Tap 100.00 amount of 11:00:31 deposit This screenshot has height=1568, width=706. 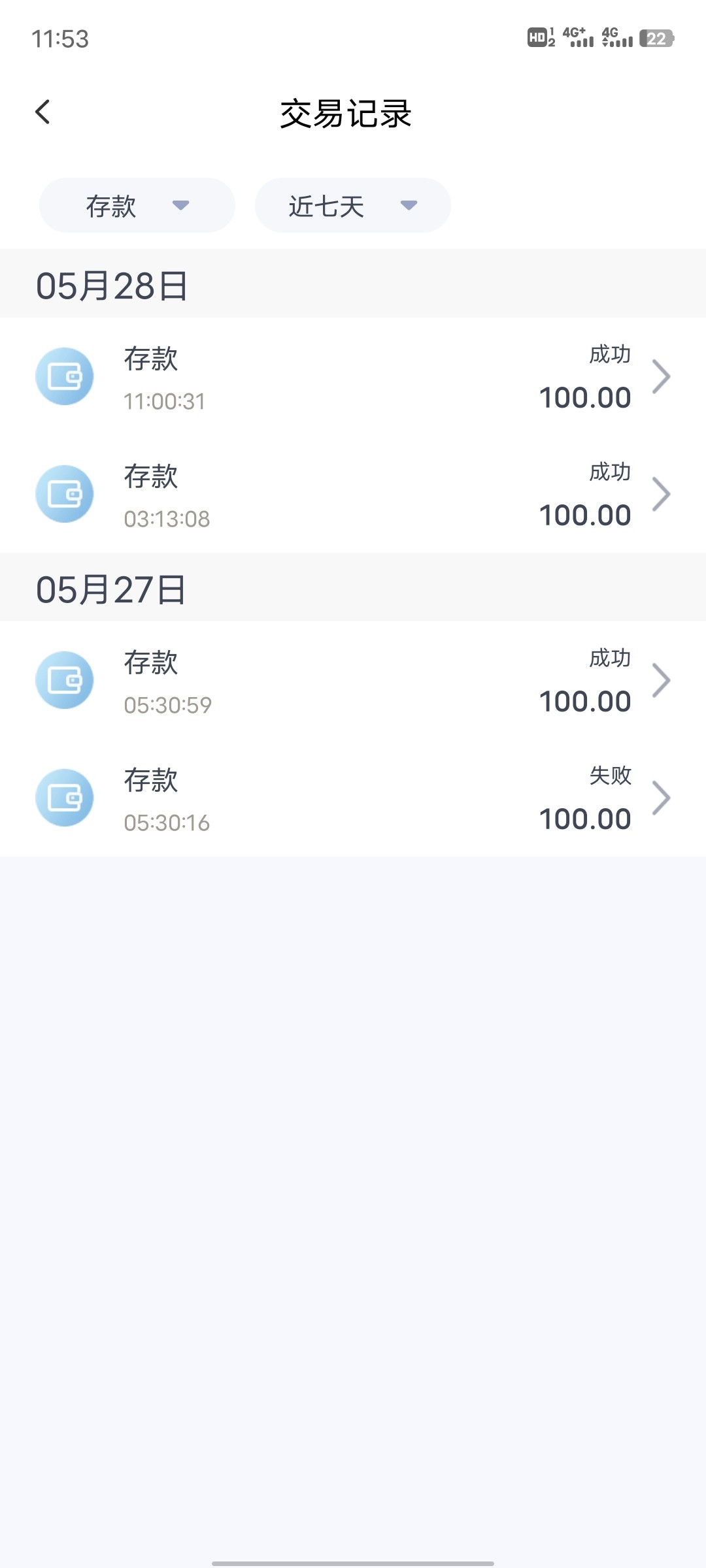tap(584, 398)
